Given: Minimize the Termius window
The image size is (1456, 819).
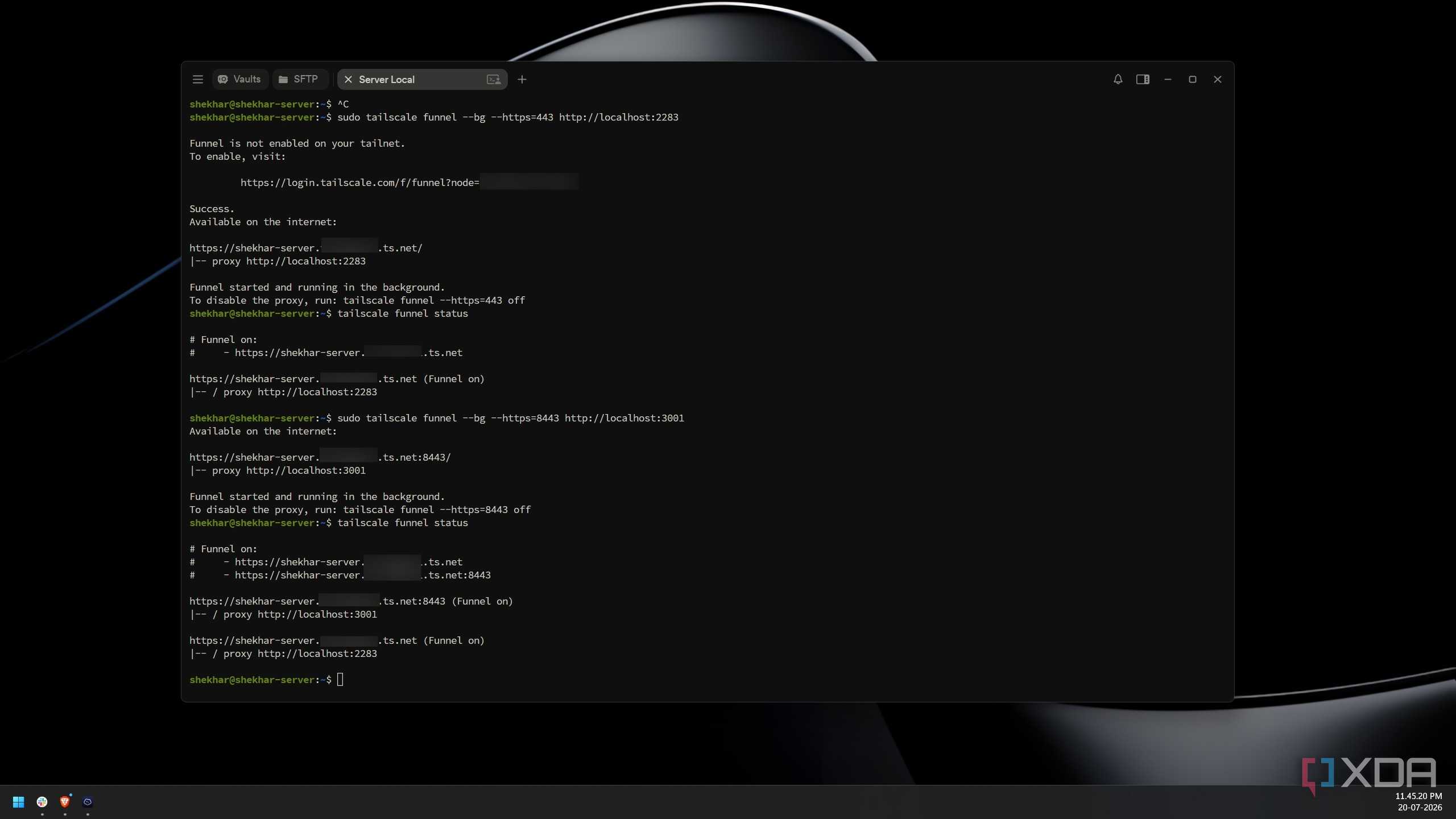Looking at the screenshot, I should tap(1168, 80).
